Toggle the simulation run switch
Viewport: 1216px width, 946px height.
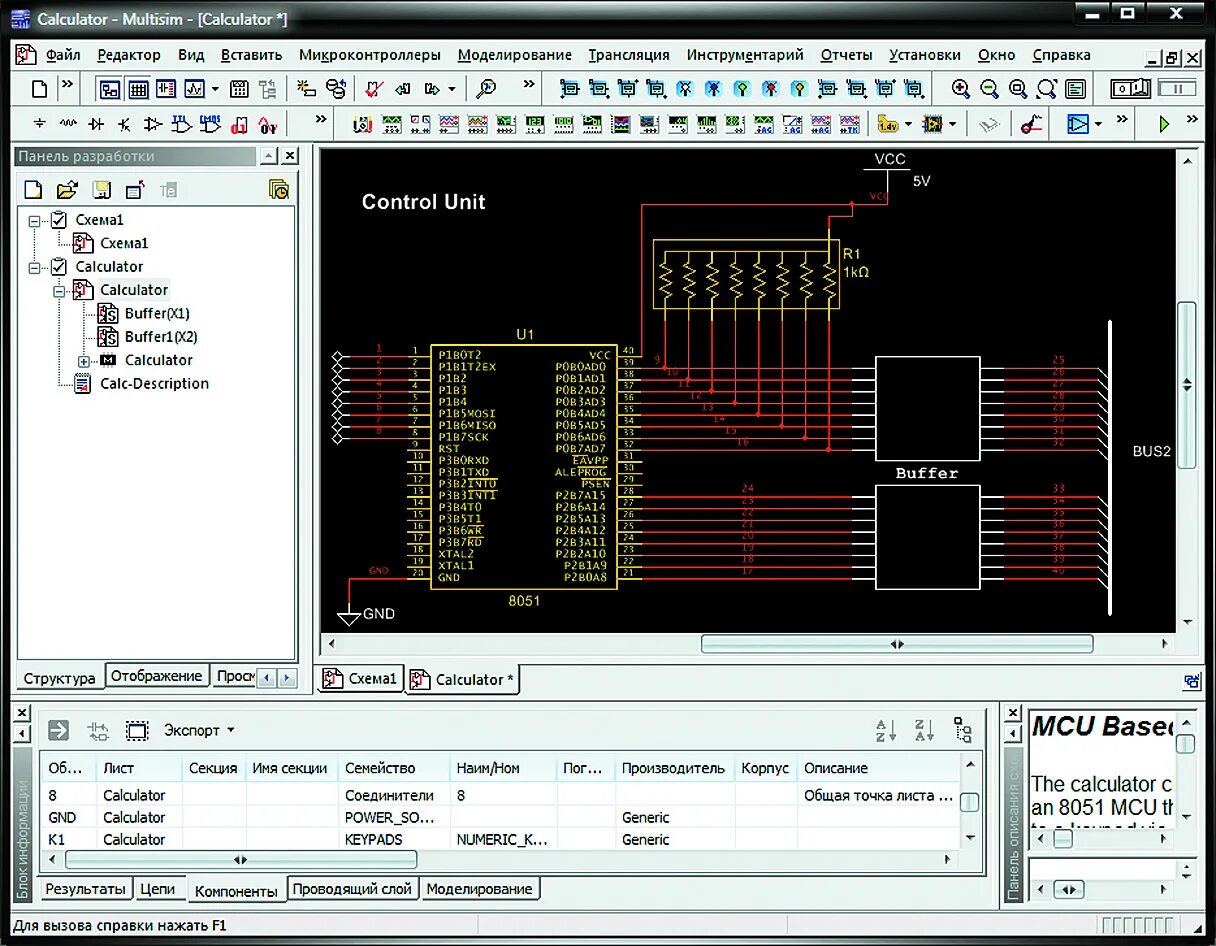tap(1131, 89)
